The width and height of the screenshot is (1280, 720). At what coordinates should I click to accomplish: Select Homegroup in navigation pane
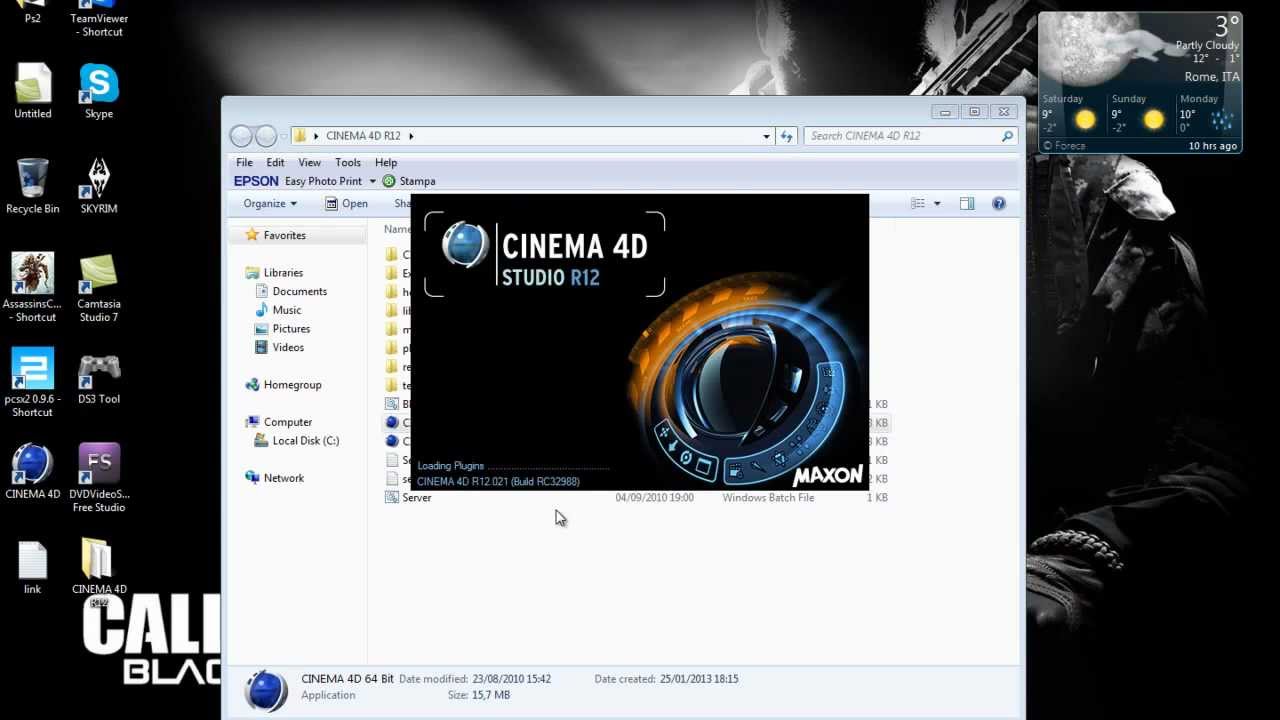pyautogui.click(x=292, y=384)
